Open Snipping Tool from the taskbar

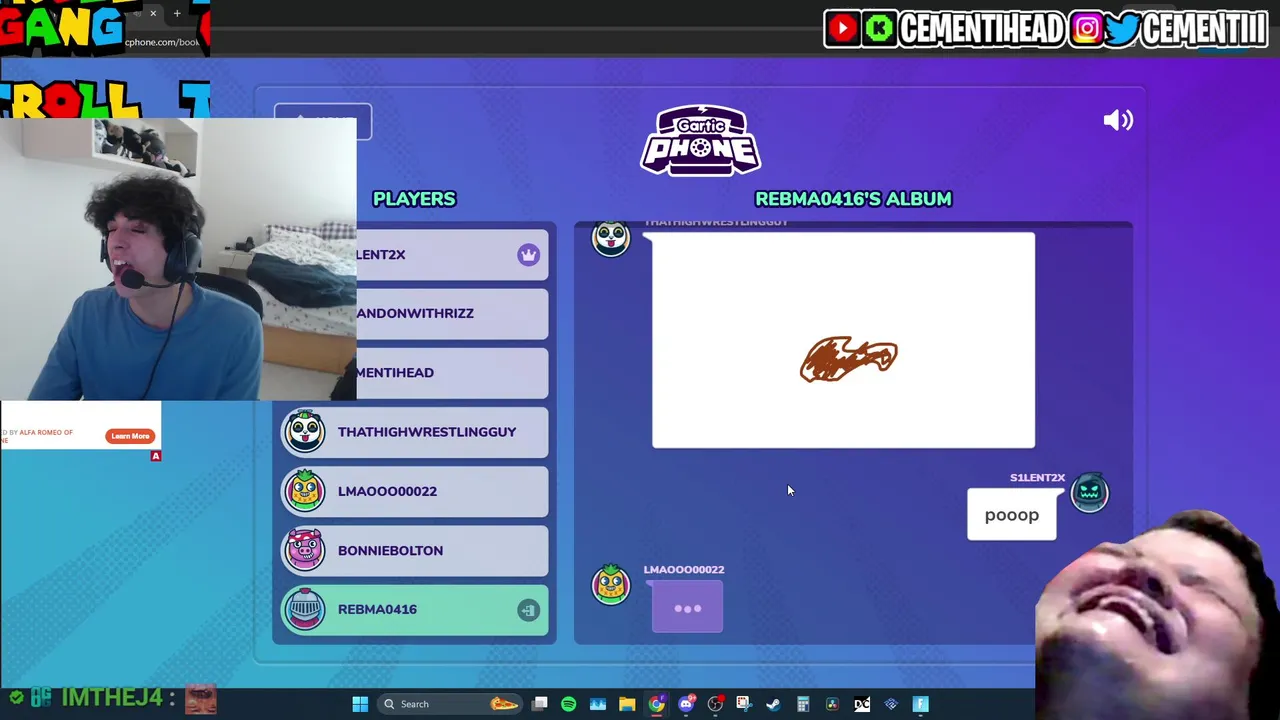click(744, 704)
